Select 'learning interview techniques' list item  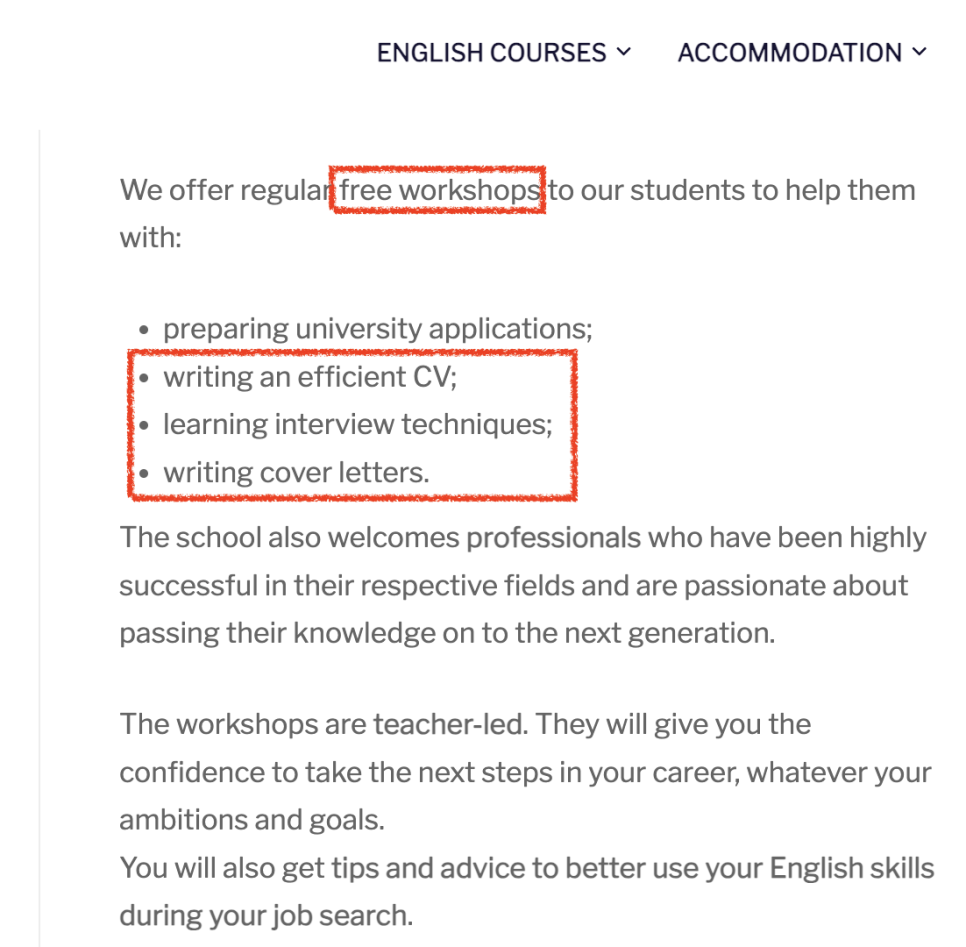tap(357, 425)
